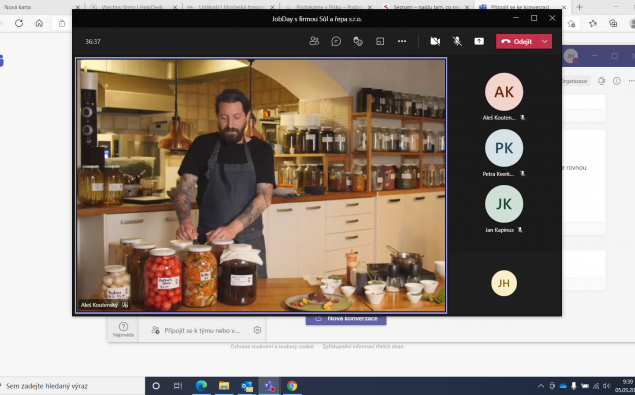Open Microsoft Edge from taskbar
This screenshot has height=395, width=635.
pyautogui.click(x=201, y=386)
